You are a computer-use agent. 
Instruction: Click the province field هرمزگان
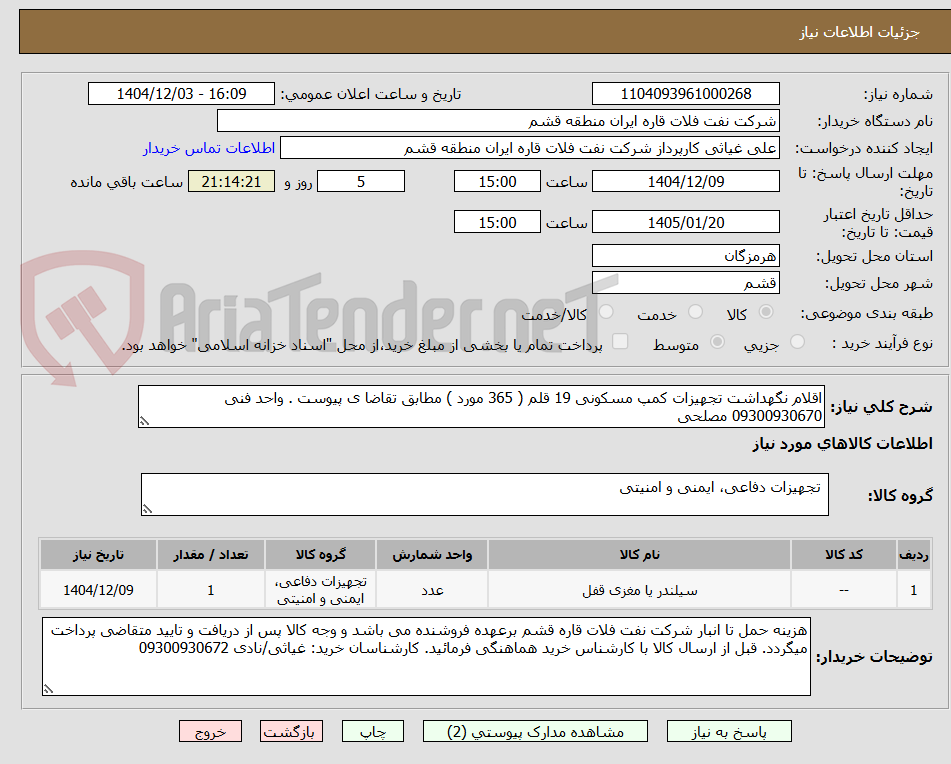685,256
